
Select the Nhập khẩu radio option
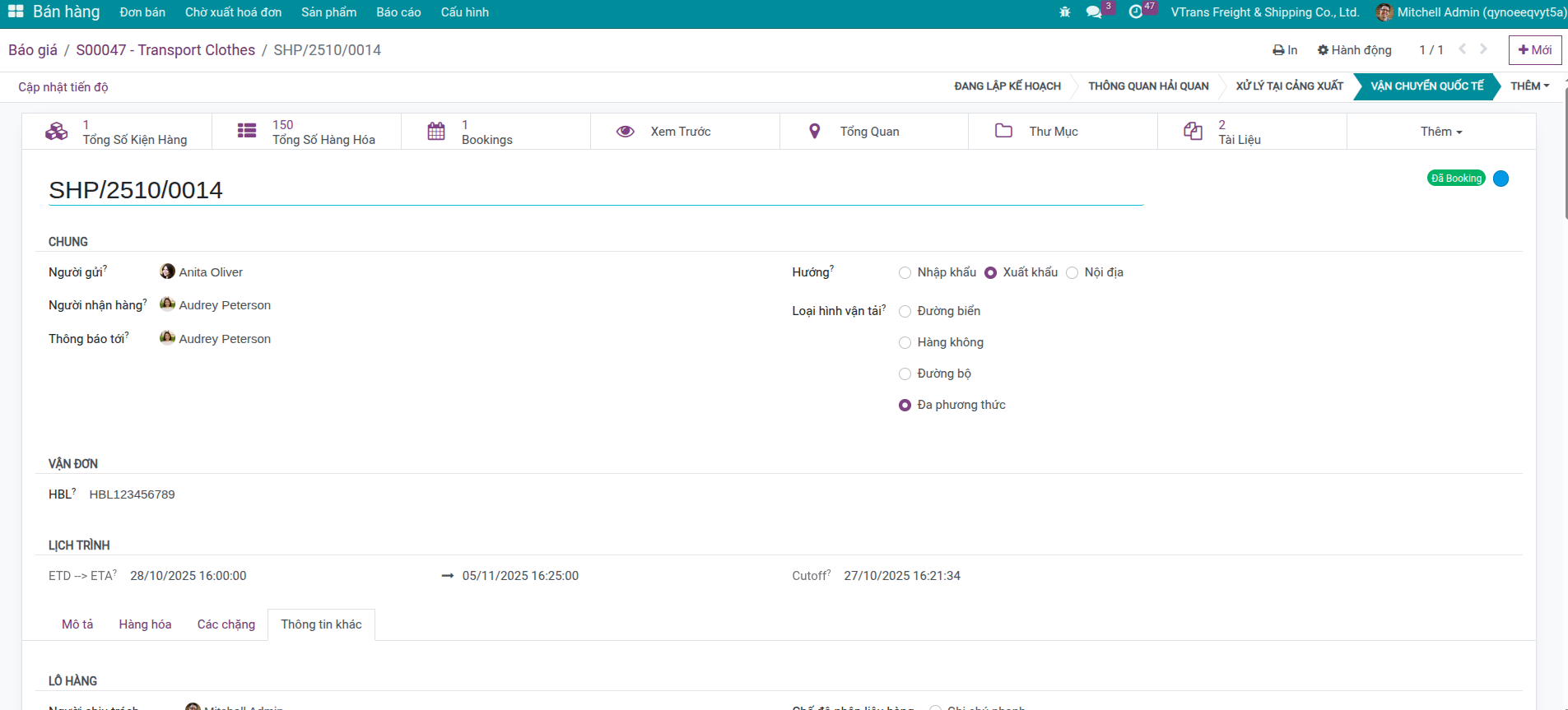(x=905, y=273)
